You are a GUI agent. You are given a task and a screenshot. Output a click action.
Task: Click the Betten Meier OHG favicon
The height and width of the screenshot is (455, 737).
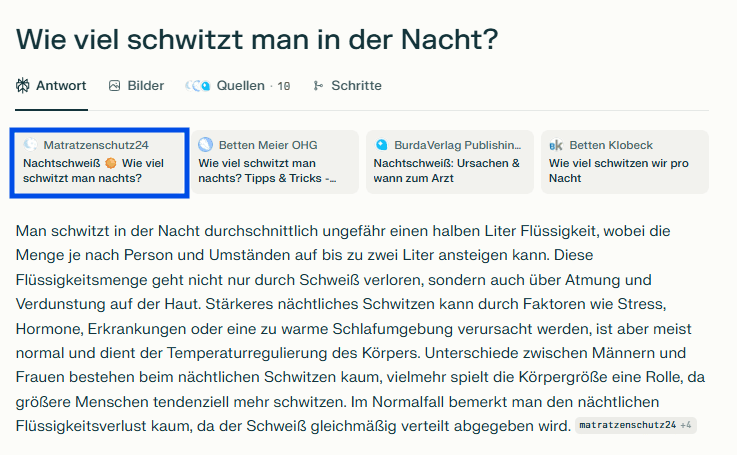coord(205,144)
